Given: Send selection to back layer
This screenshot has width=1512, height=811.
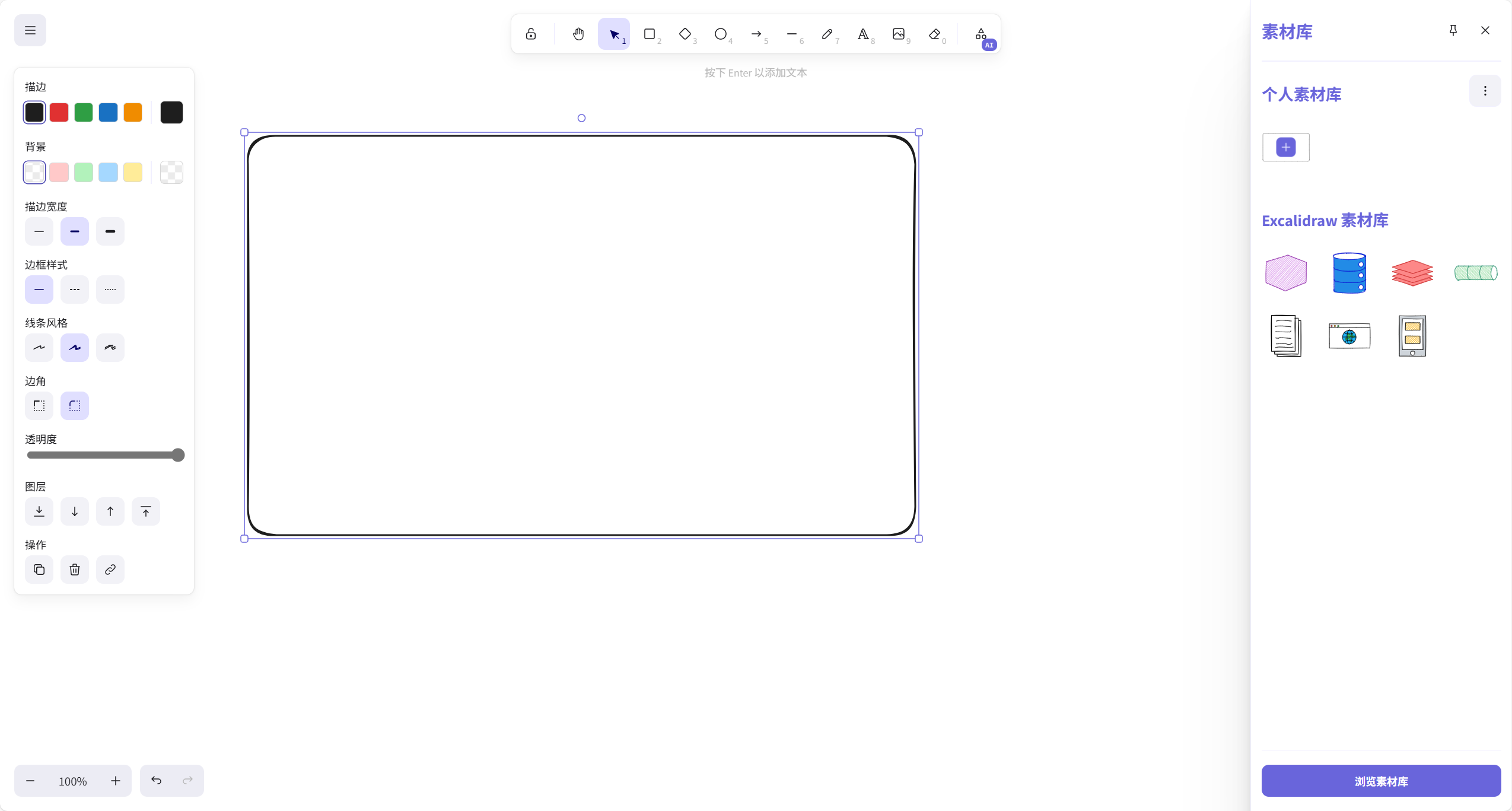Looking at the screenshot, I should (x=39, y=511).
